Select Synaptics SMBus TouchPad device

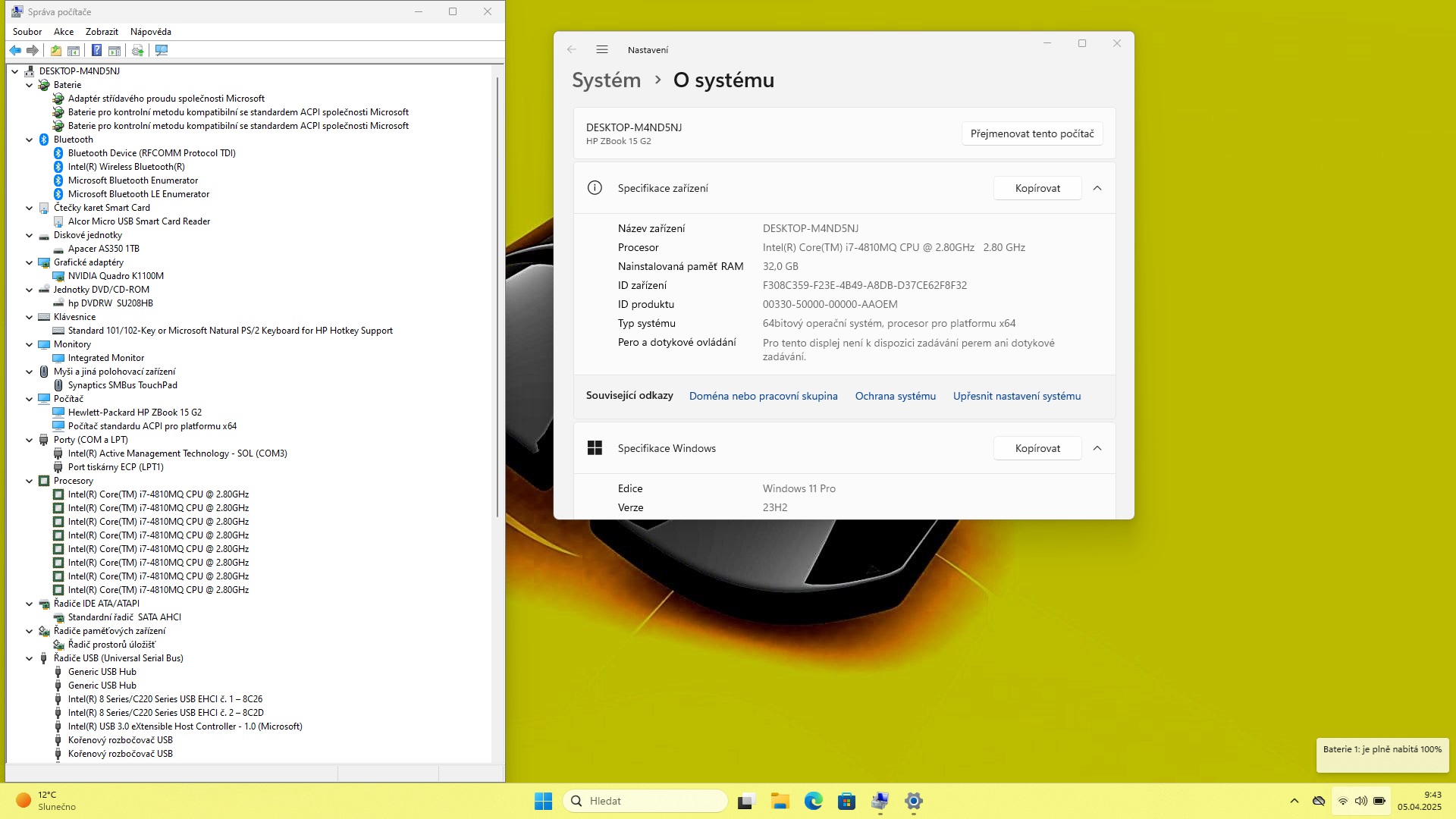[x=123, y=385]
